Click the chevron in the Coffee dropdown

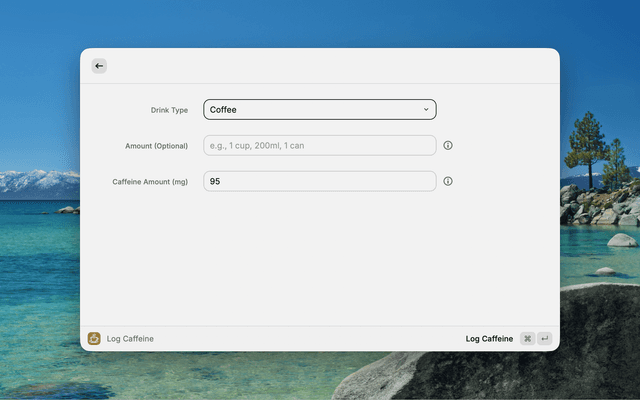pyautogui.click(x=426, y=110)
